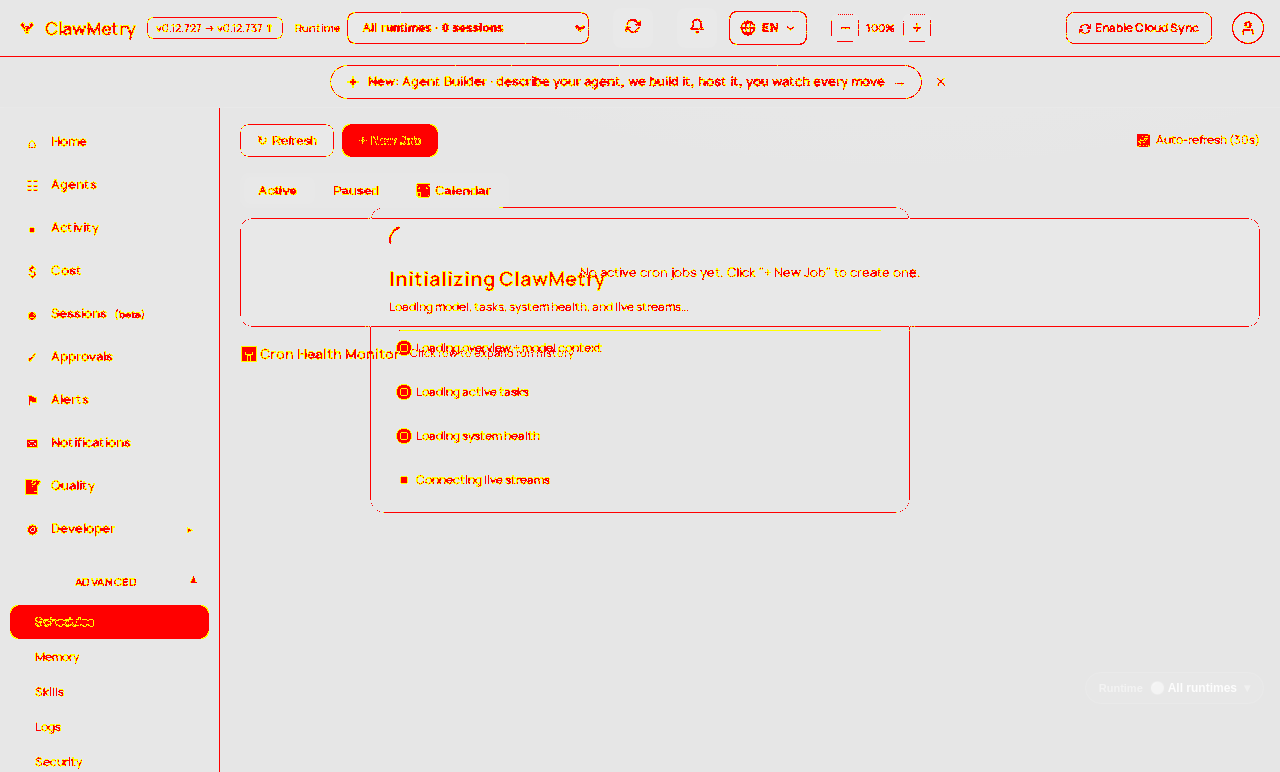This screenshot has height=772, width=1280.
Task: Click the 'Initializing ClawMetry' heading
Action: (x=497, y=279)
